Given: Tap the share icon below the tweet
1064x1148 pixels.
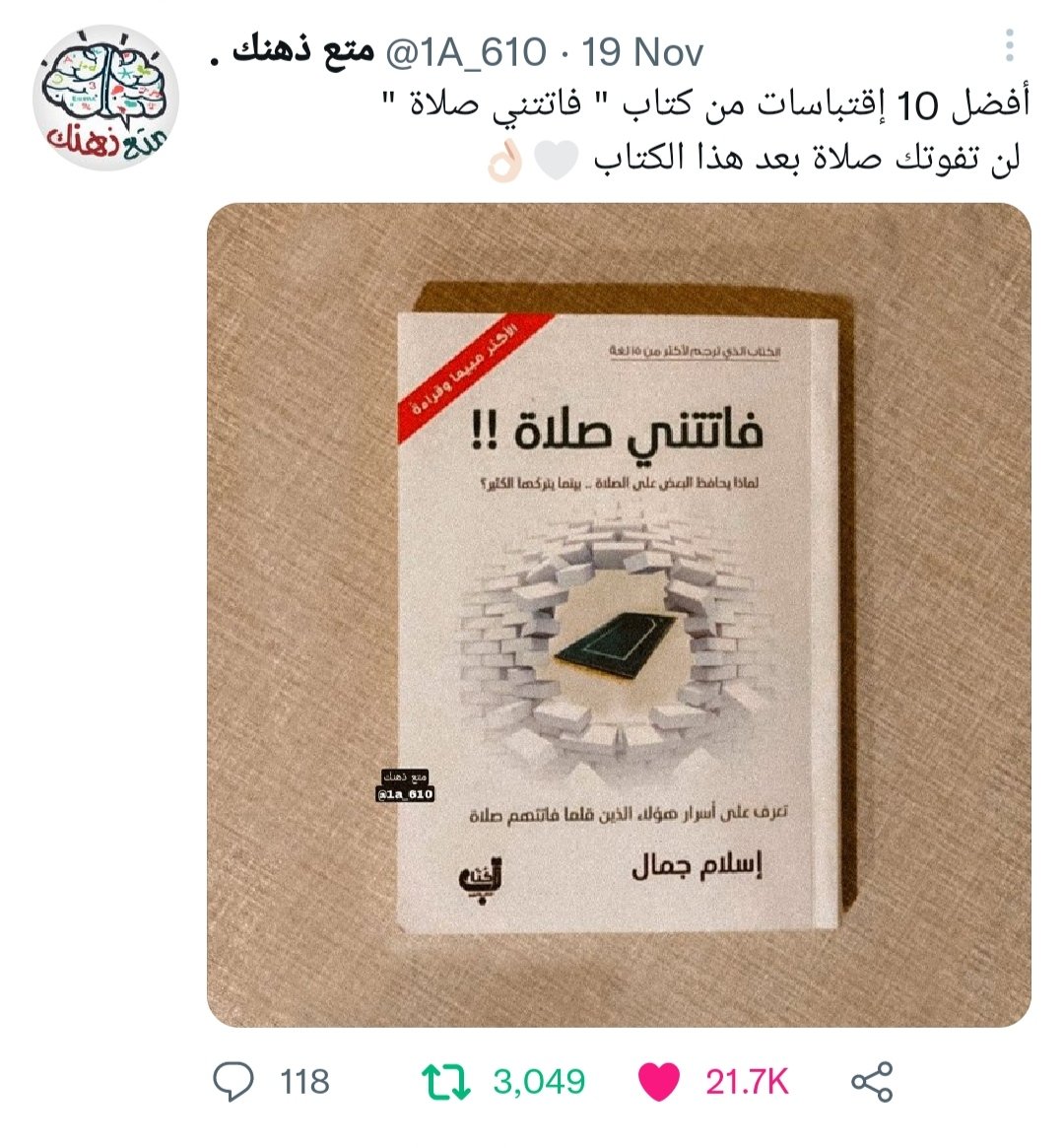Looking at the screenshot, I should point(872,1081).
